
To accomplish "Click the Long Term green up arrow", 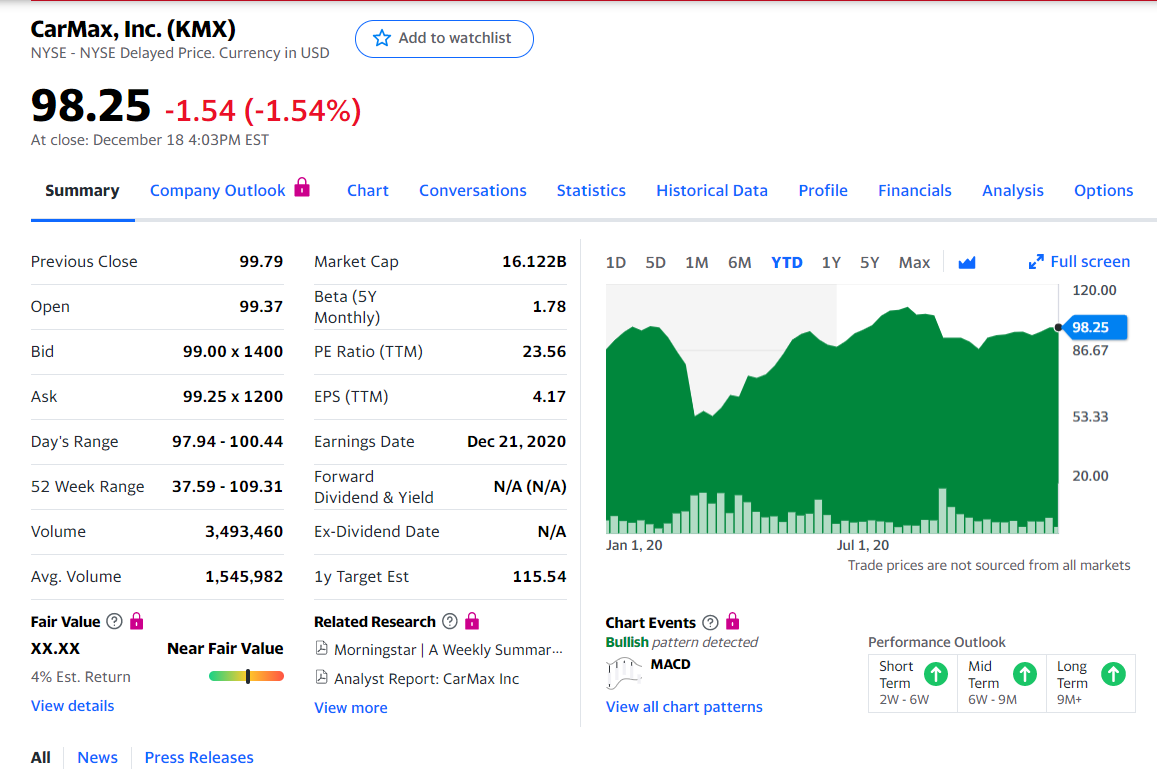I will [x=1113, y=673].
